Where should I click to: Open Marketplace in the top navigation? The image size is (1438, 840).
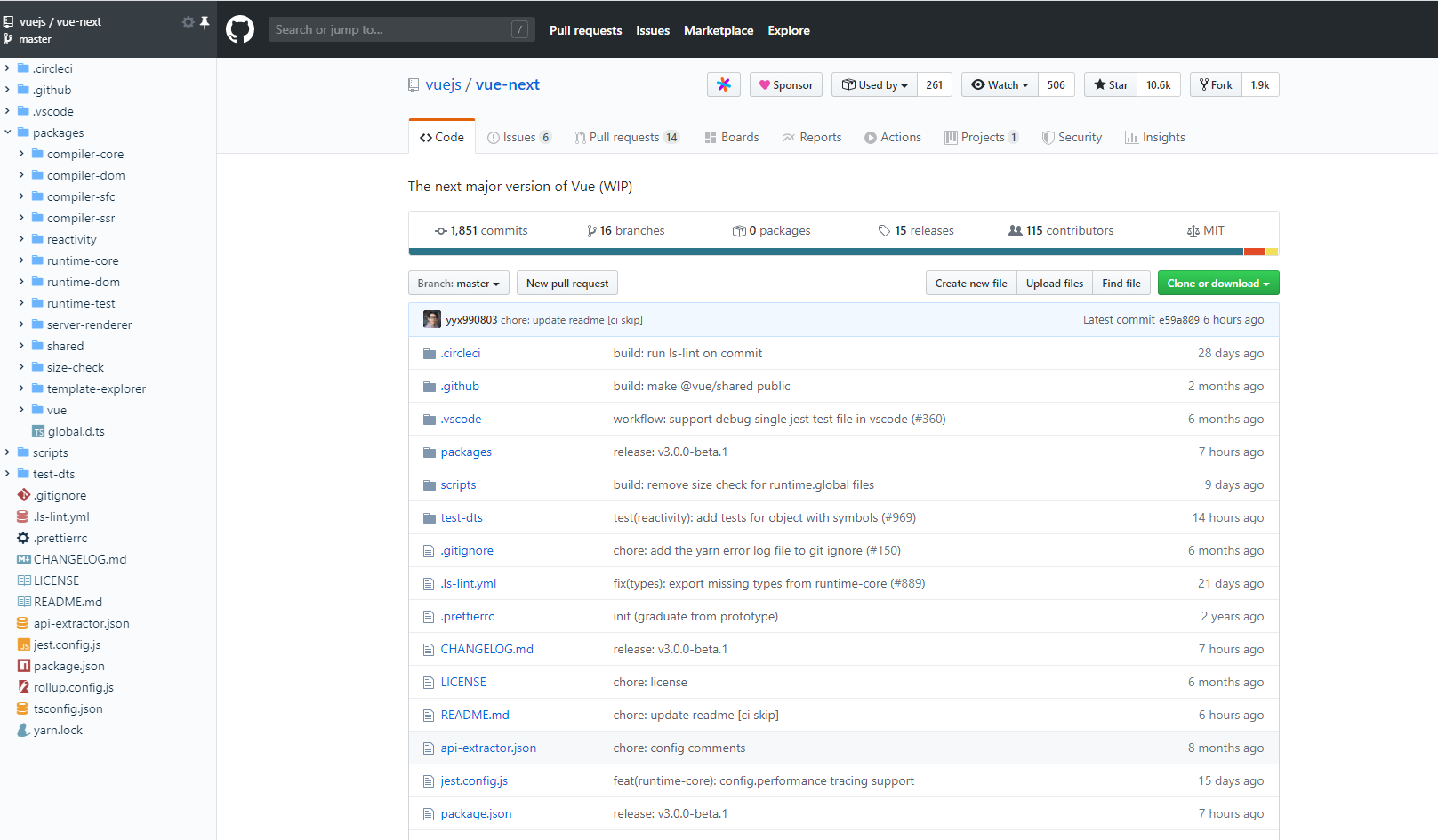(x=719, y=30)
